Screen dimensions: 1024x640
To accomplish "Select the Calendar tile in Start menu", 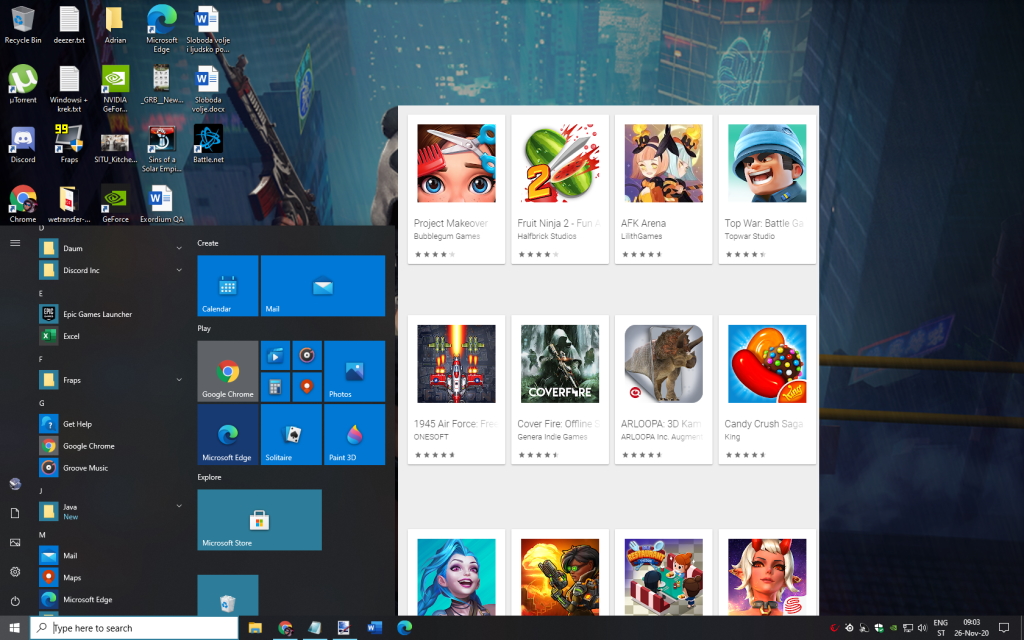I will (228, 286).
